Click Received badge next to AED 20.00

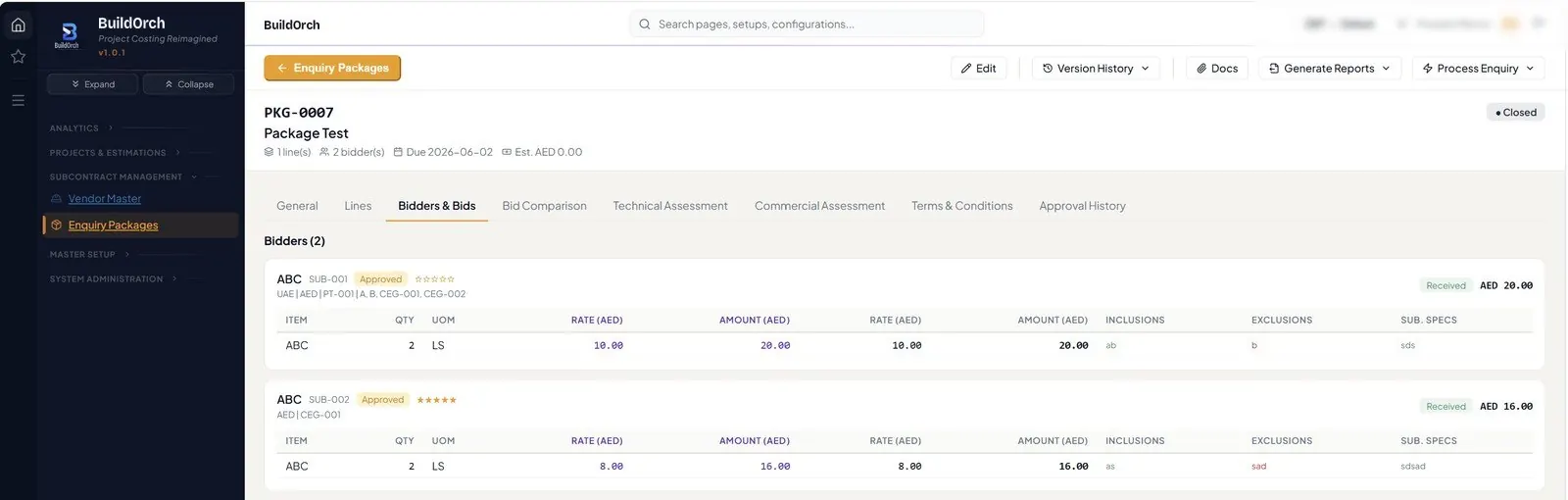[1445, 286]
